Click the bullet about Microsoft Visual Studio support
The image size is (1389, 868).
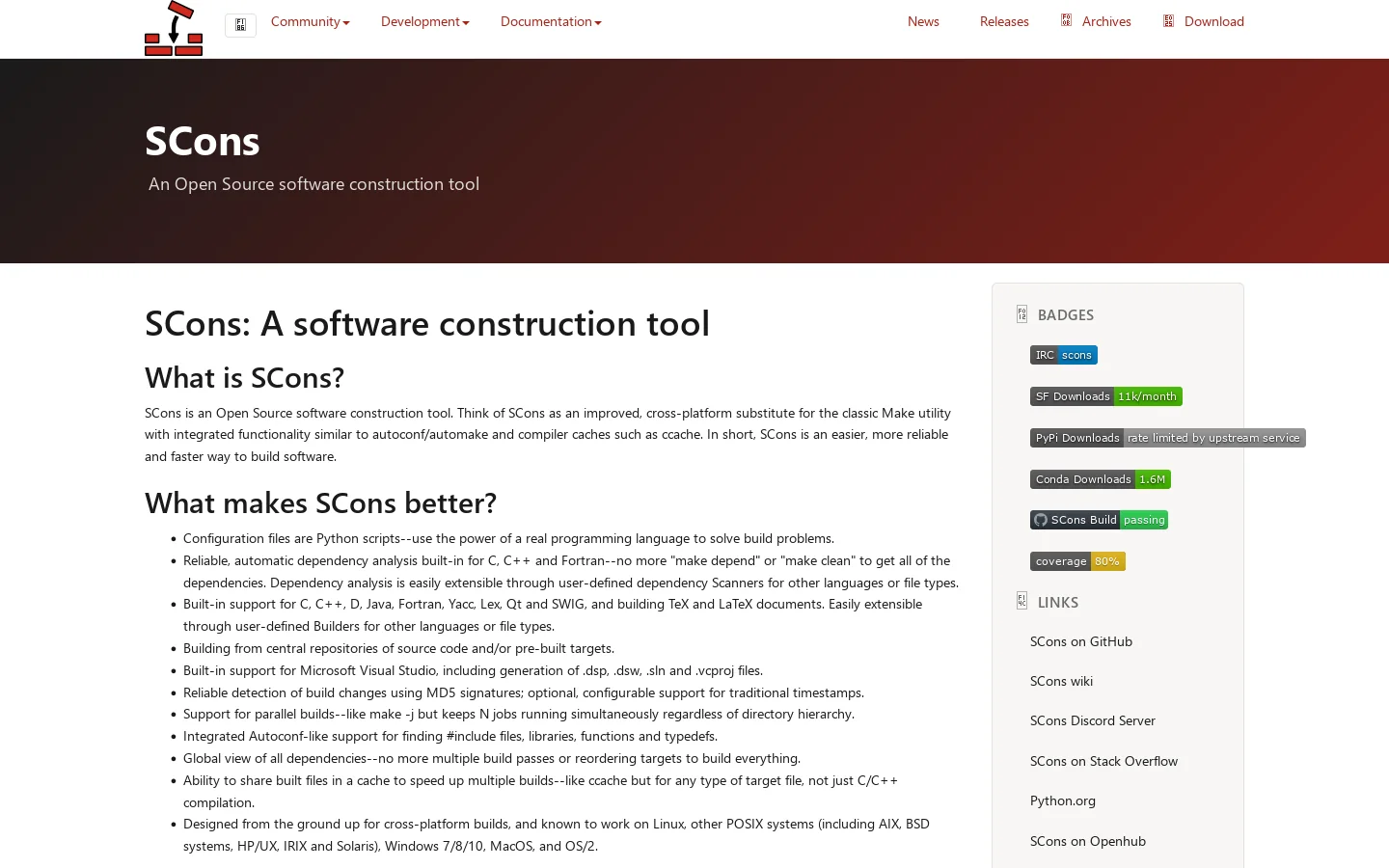(473, 670)
